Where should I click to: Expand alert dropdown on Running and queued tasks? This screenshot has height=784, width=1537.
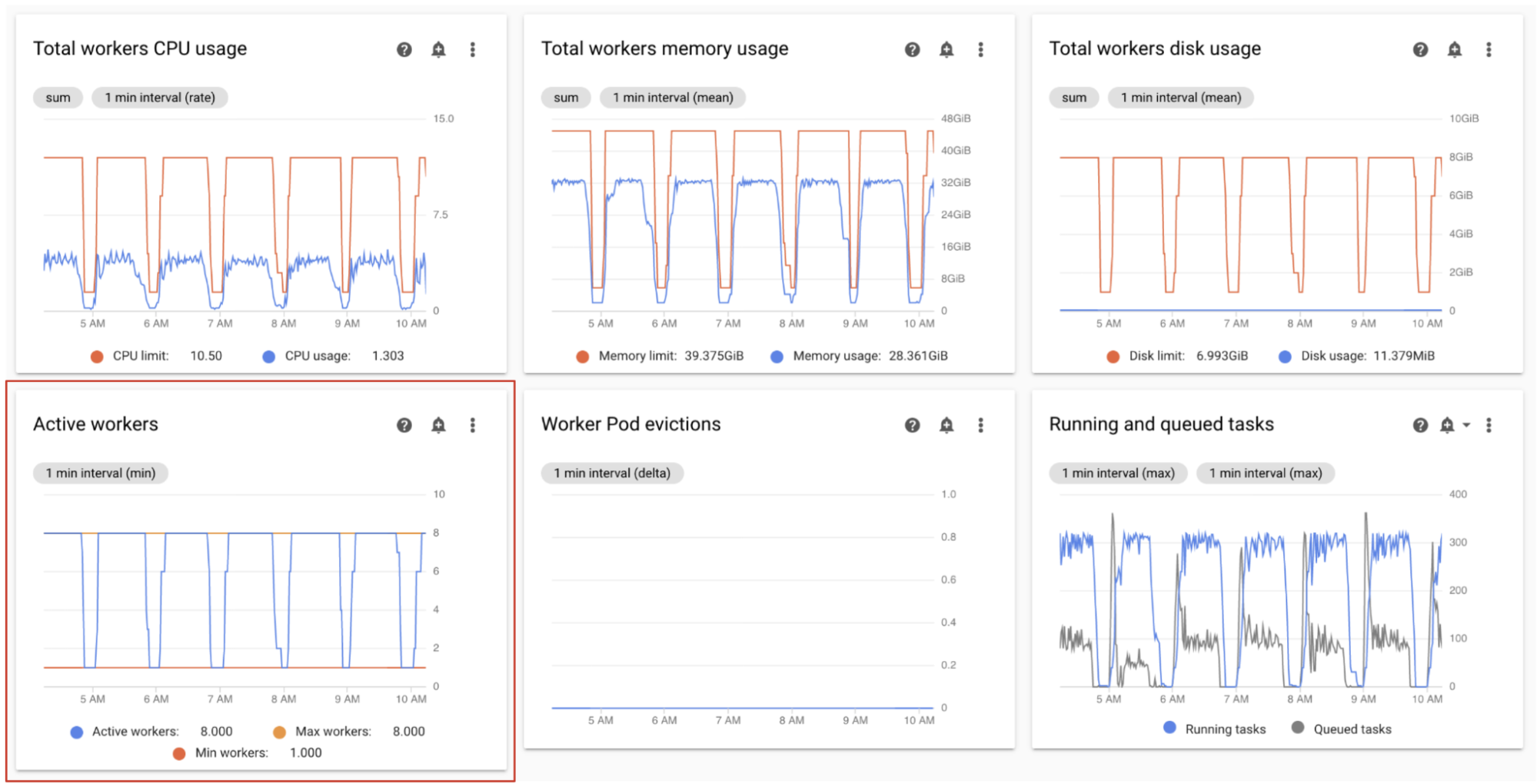click(x=1466, y=425)
